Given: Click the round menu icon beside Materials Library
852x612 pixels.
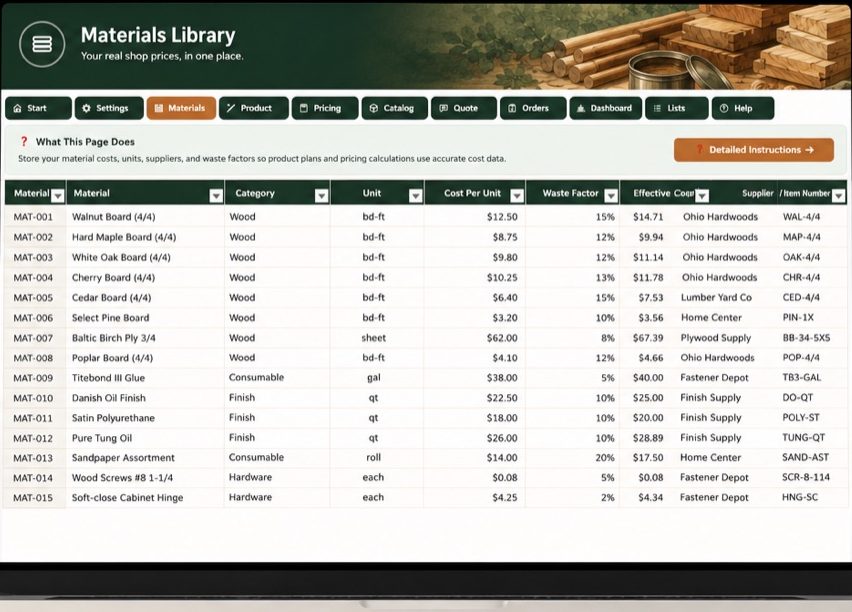Looking at the screenshot, I should pos(42,45).
